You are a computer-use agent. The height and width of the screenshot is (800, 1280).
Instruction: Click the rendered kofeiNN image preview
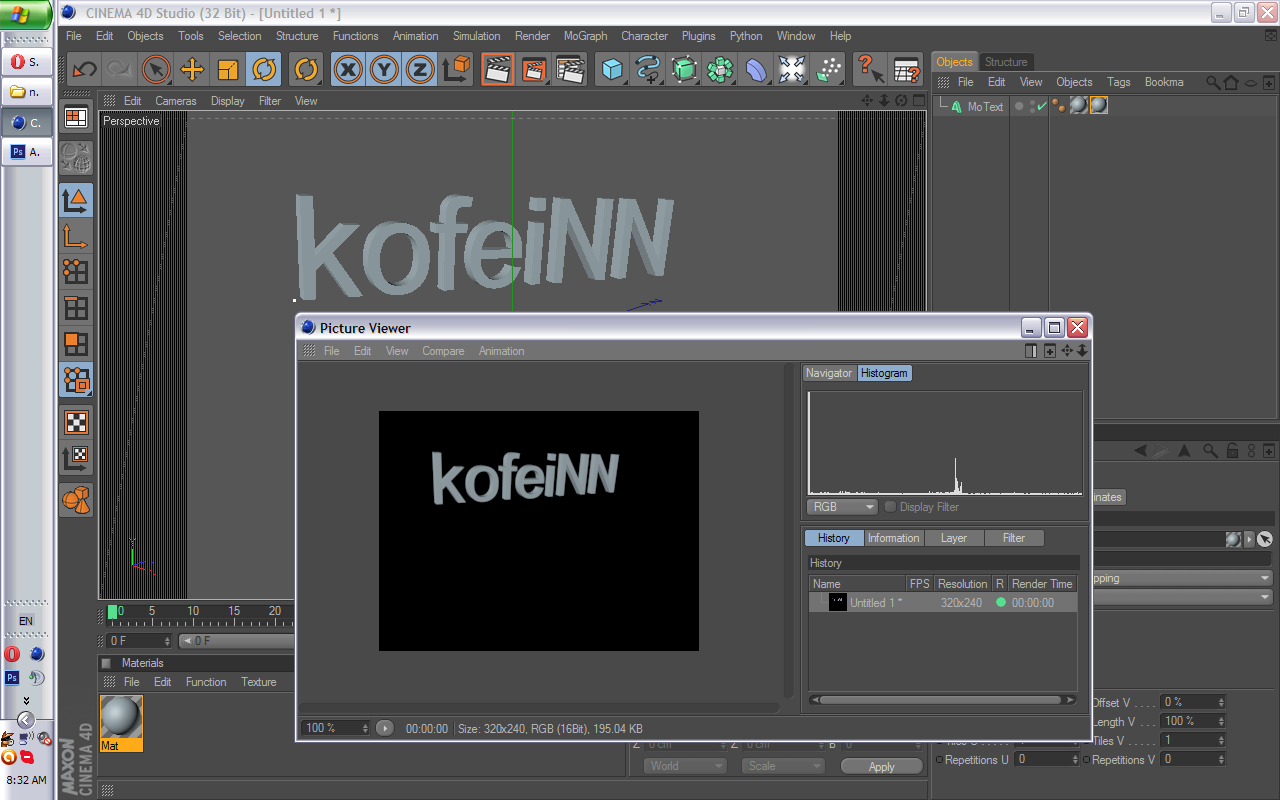pyautogui.click(x=539, y=531)
